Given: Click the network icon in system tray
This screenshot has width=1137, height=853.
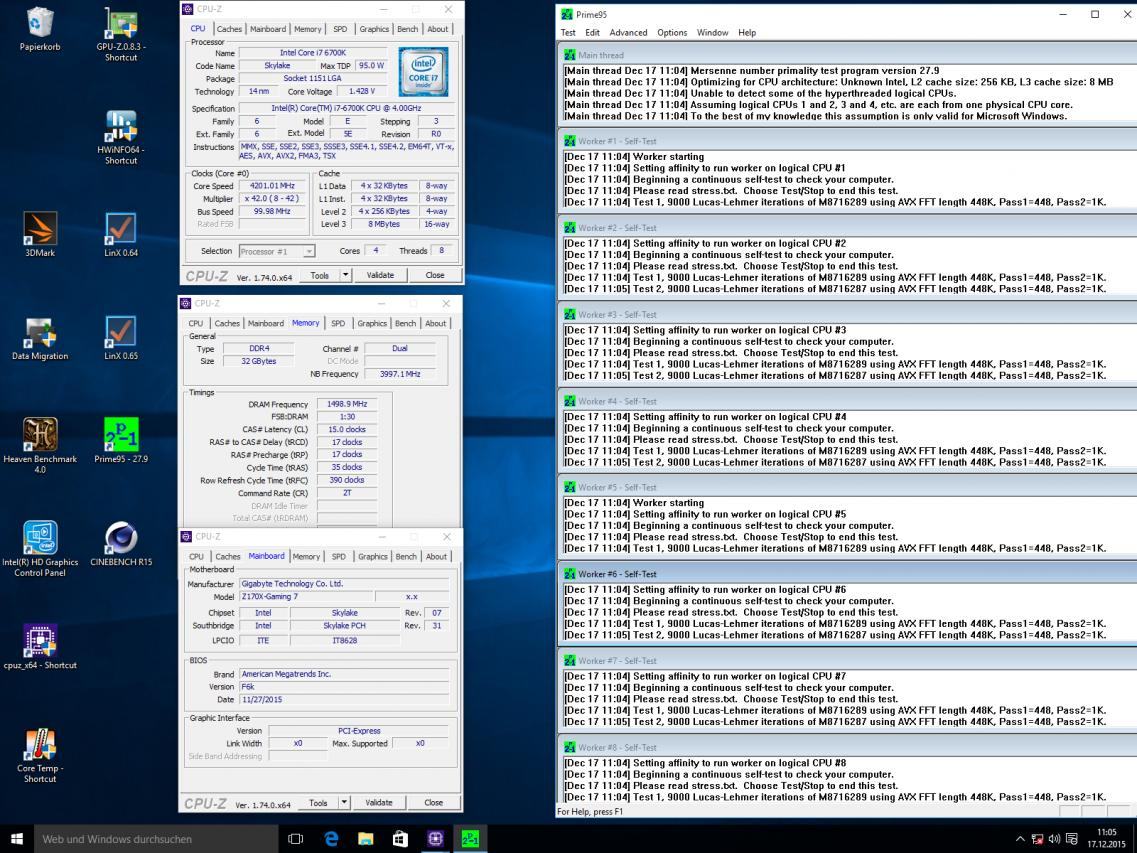Looking at the screenshot, I should click(1038, 838).
